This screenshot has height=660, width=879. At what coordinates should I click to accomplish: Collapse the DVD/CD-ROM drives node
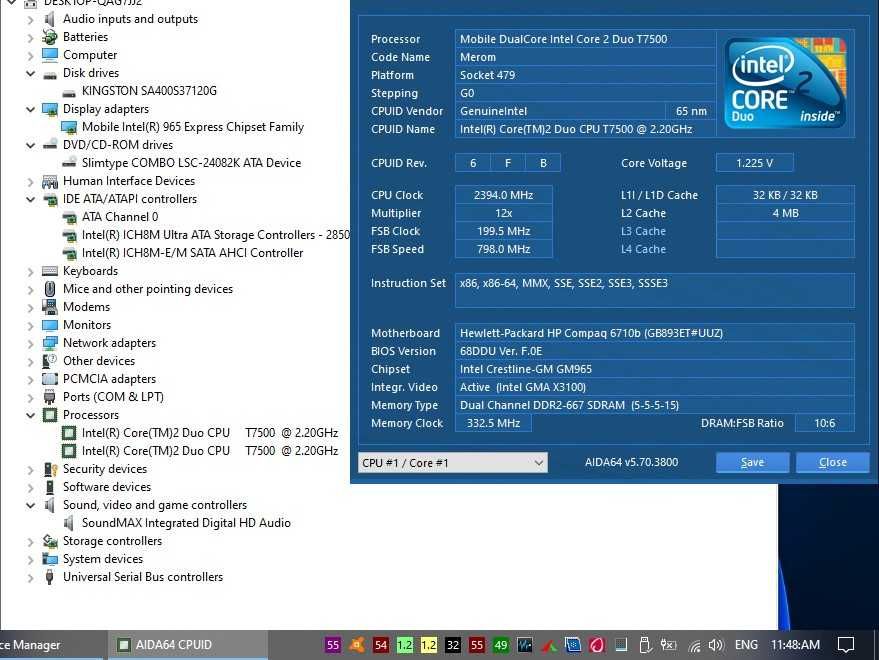30,145
